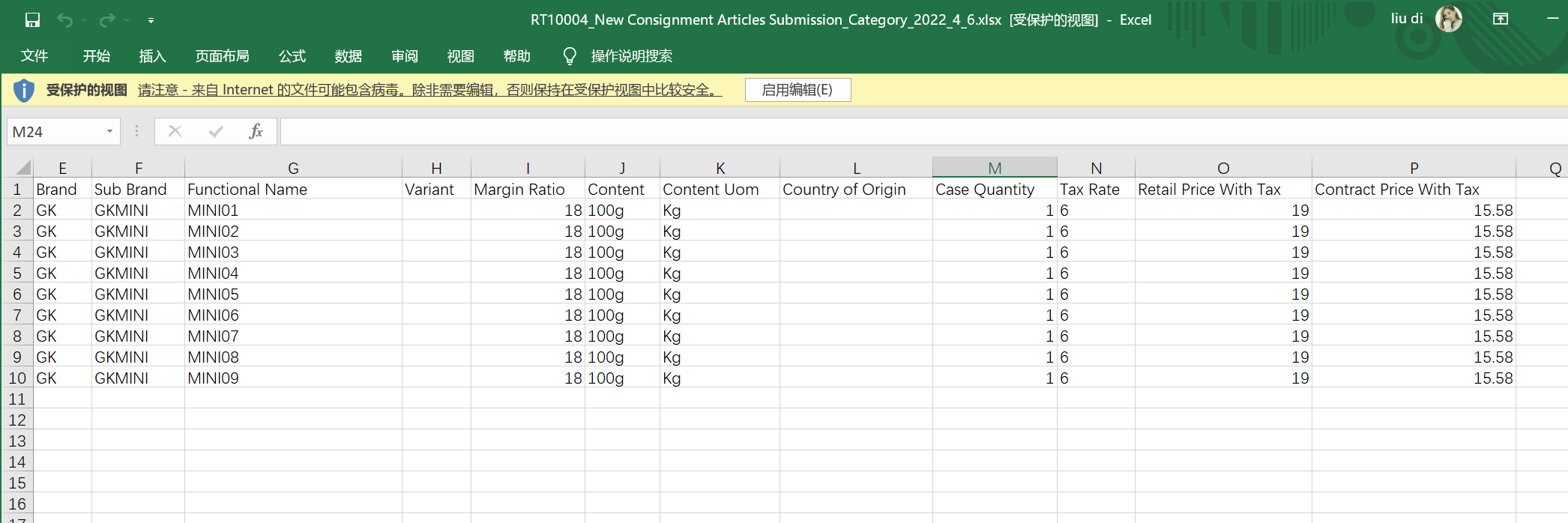Click the Cancel X icon in formula bar

175,132
